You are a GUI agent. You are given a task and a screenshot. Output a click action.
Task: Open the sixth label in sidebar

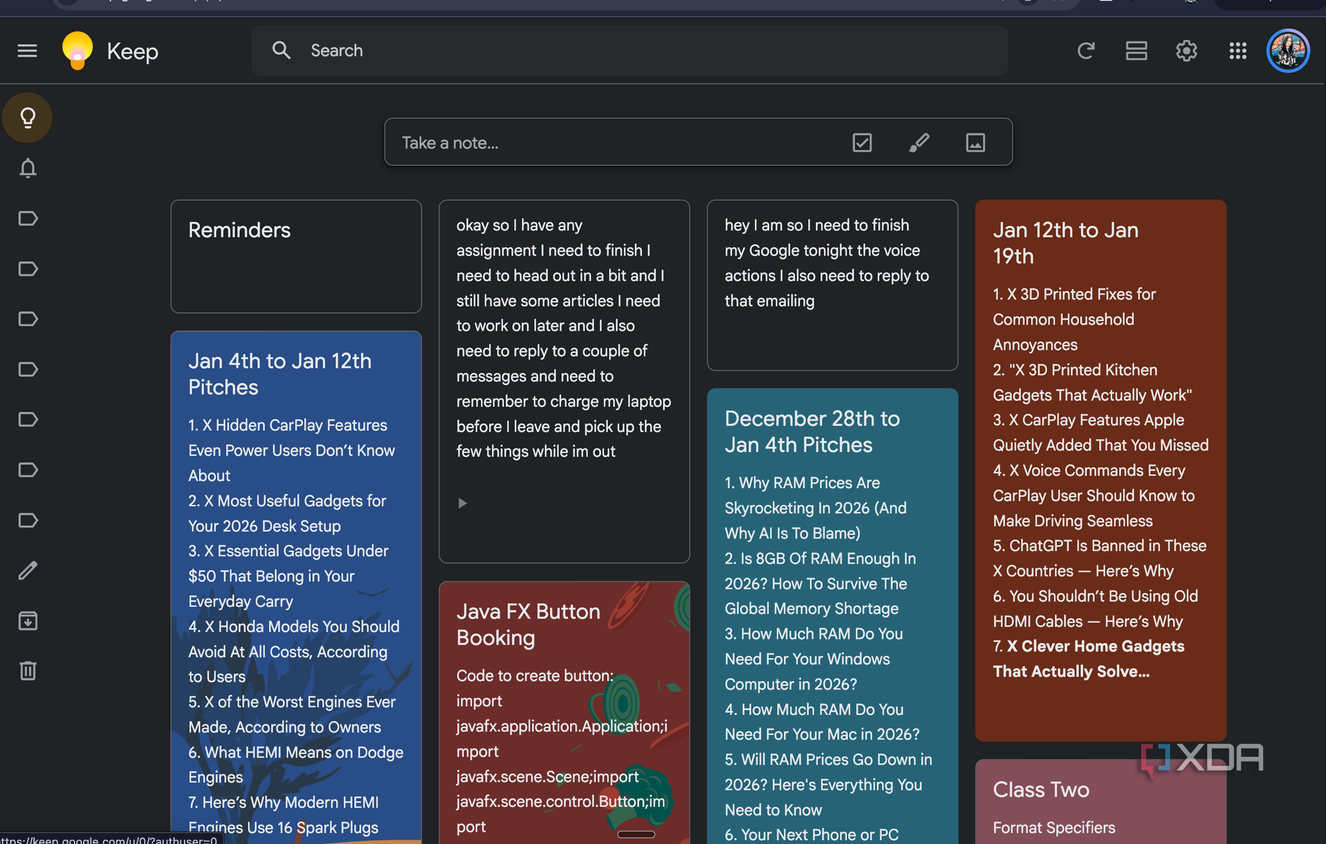[28, 470]
